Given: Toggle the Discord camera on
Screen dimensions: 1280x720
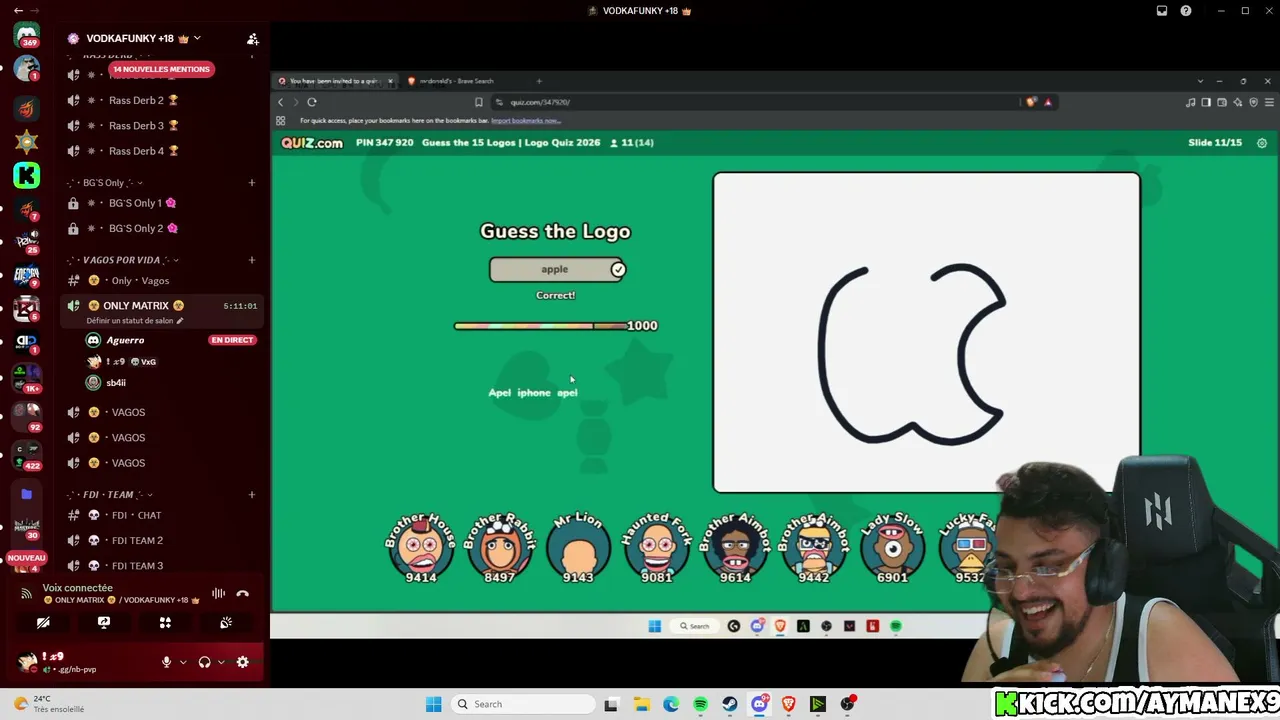Looking at the screenshot, I should [x=43, y=622].
